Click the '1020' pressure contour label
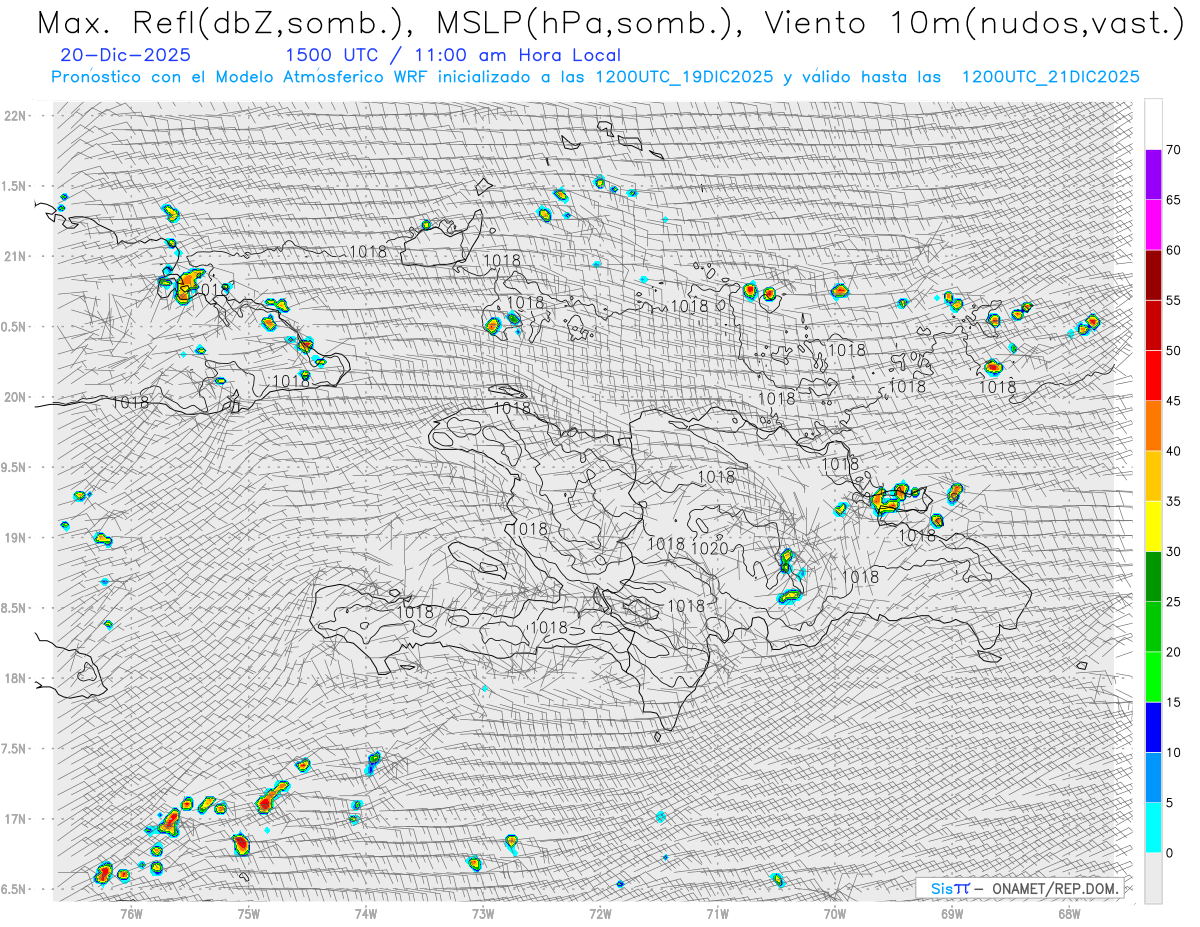This screenshot has height=927, width=1200. coord(709,548)
